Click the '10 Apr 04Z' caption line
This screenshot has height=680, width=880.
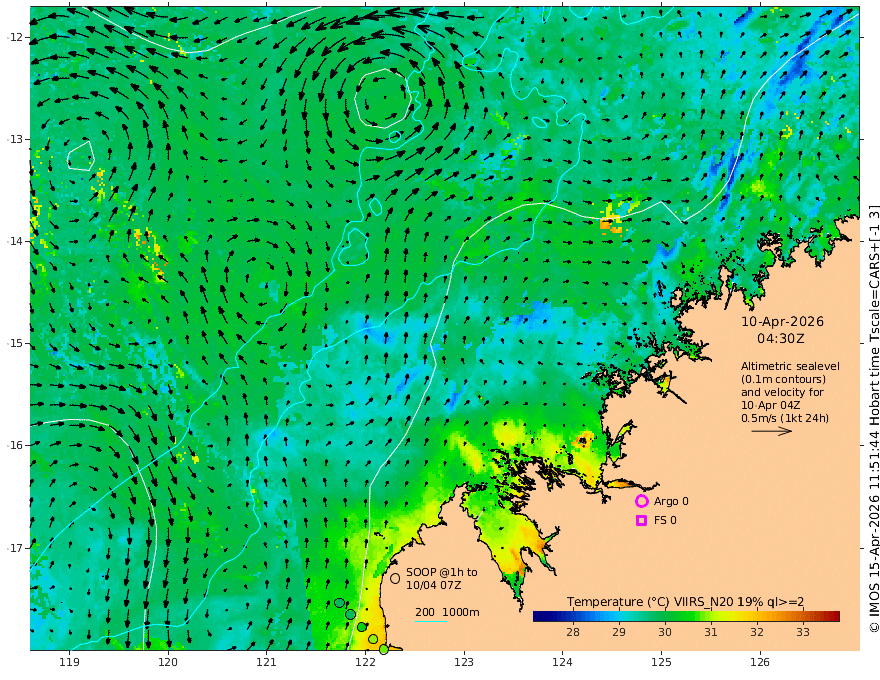coord(771,405)
